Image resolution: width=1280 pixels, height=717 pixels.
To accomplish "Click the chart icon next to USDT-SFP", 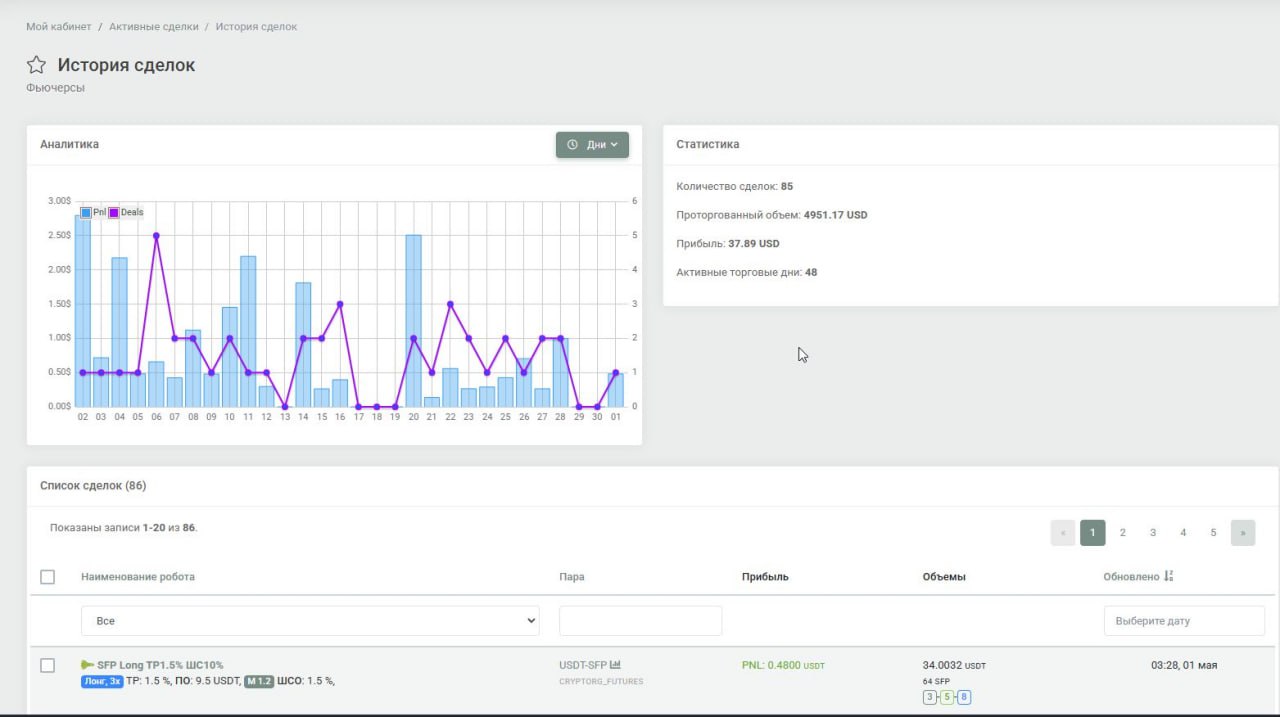I will [616, 664].
